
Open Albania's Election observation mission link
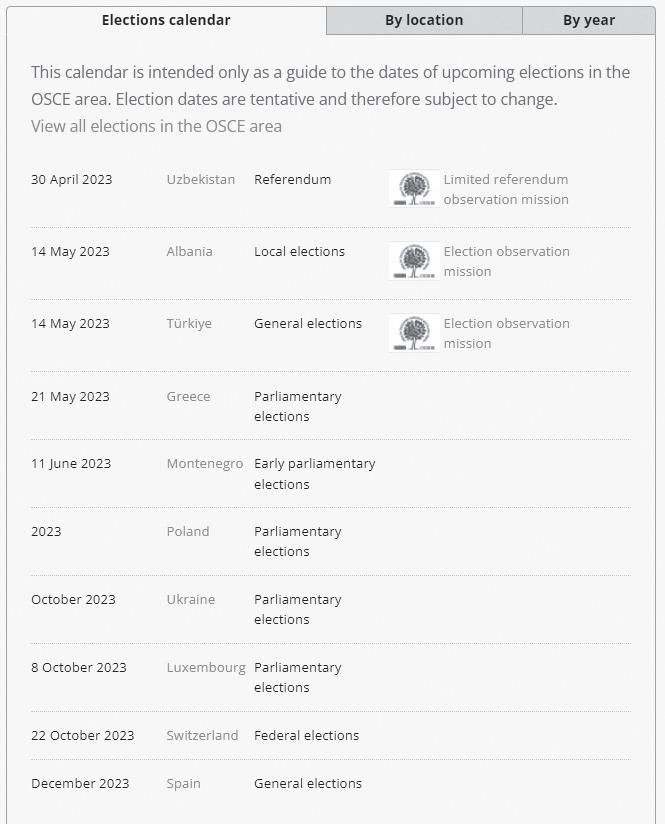tap(506, 261)
